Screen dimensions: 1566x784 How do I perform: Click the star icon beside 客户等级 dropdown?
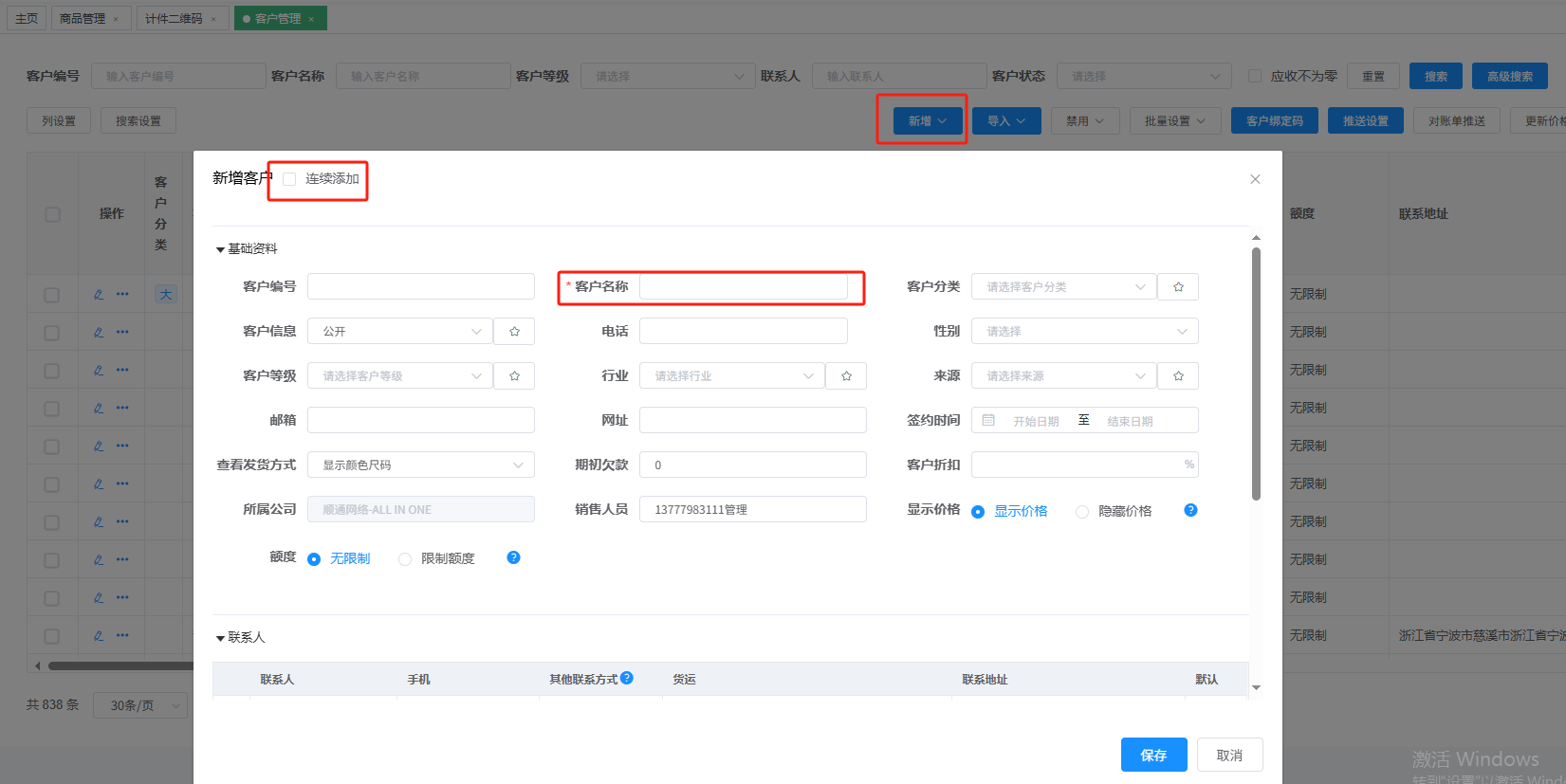coord(514,375)
